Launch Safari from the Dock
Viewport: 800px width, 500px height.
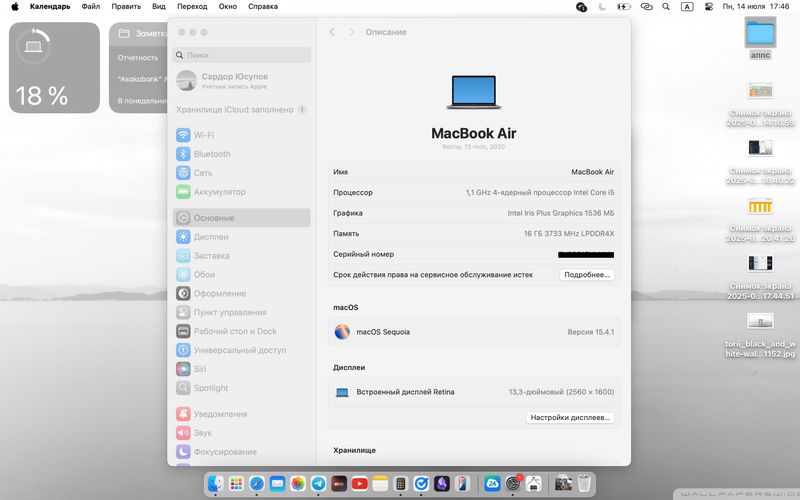257,483
